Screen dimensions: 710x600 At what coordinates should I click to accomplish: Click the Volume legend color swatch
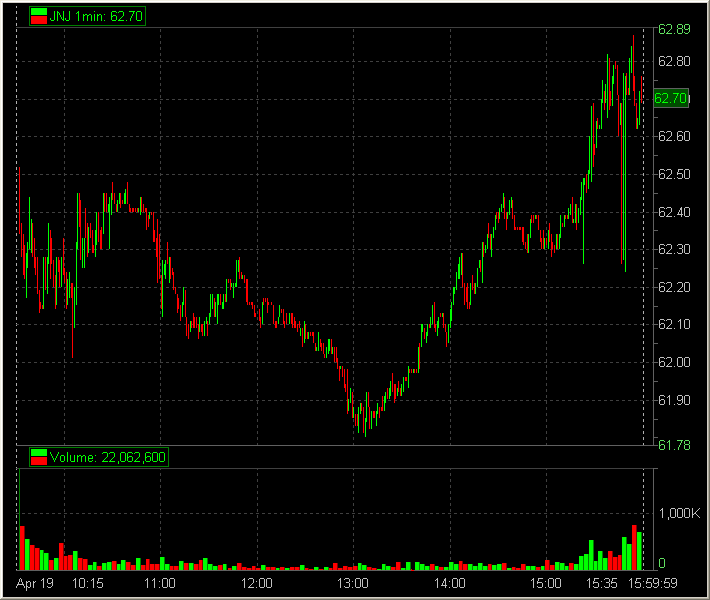[39, 457]
